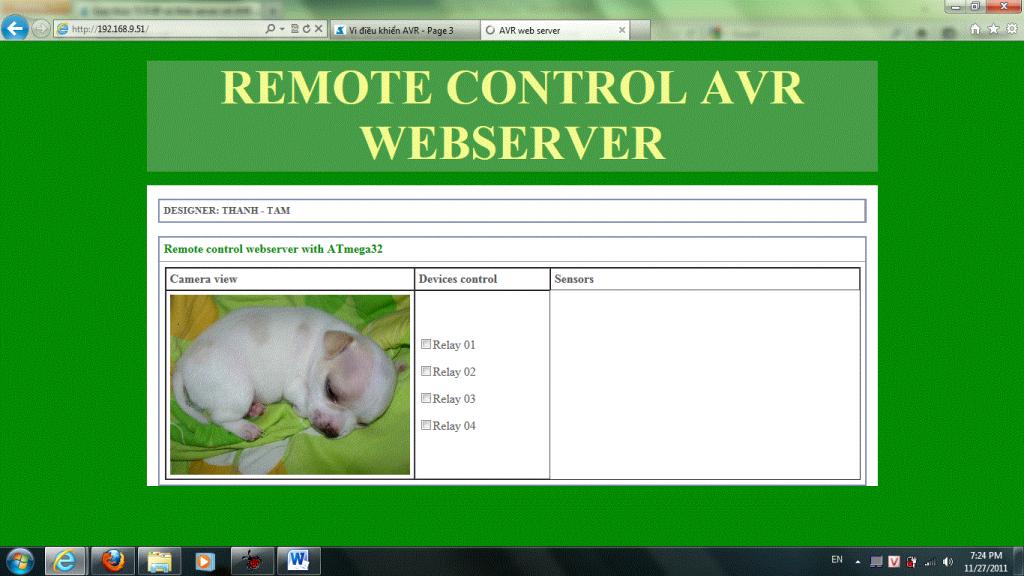The image size is (1024, 576).
Task: Open a new blank tab
Action: (641, 30)
